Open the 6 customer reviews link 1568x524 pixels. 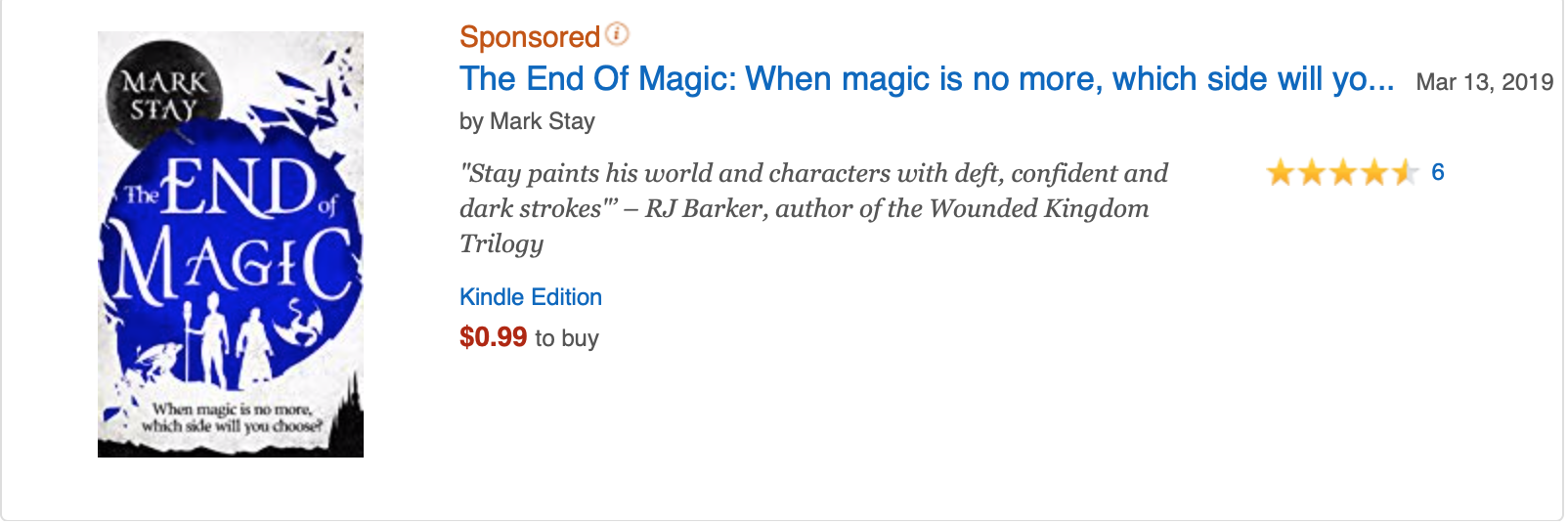1437,173
